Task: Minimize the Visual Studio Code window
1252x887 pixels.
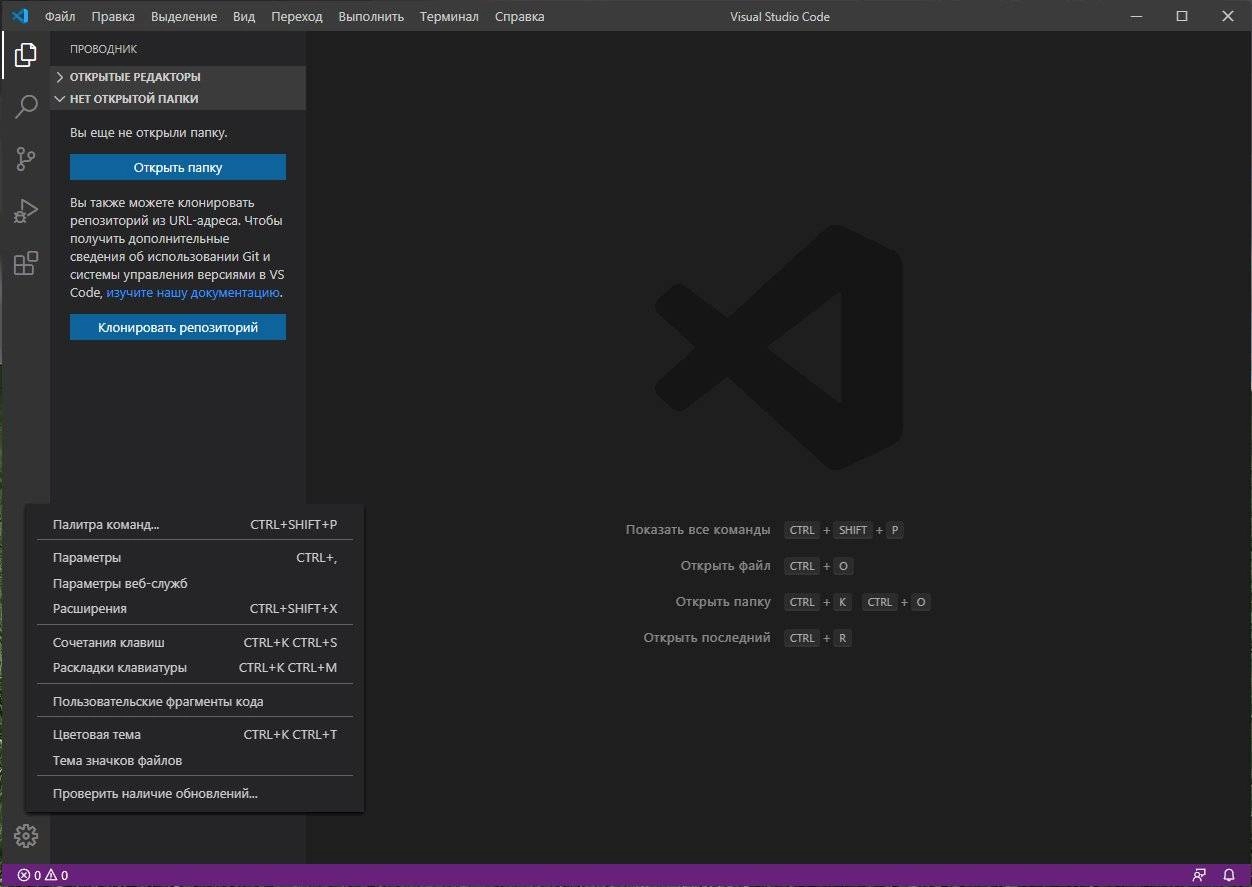Action: (1135, 16)
